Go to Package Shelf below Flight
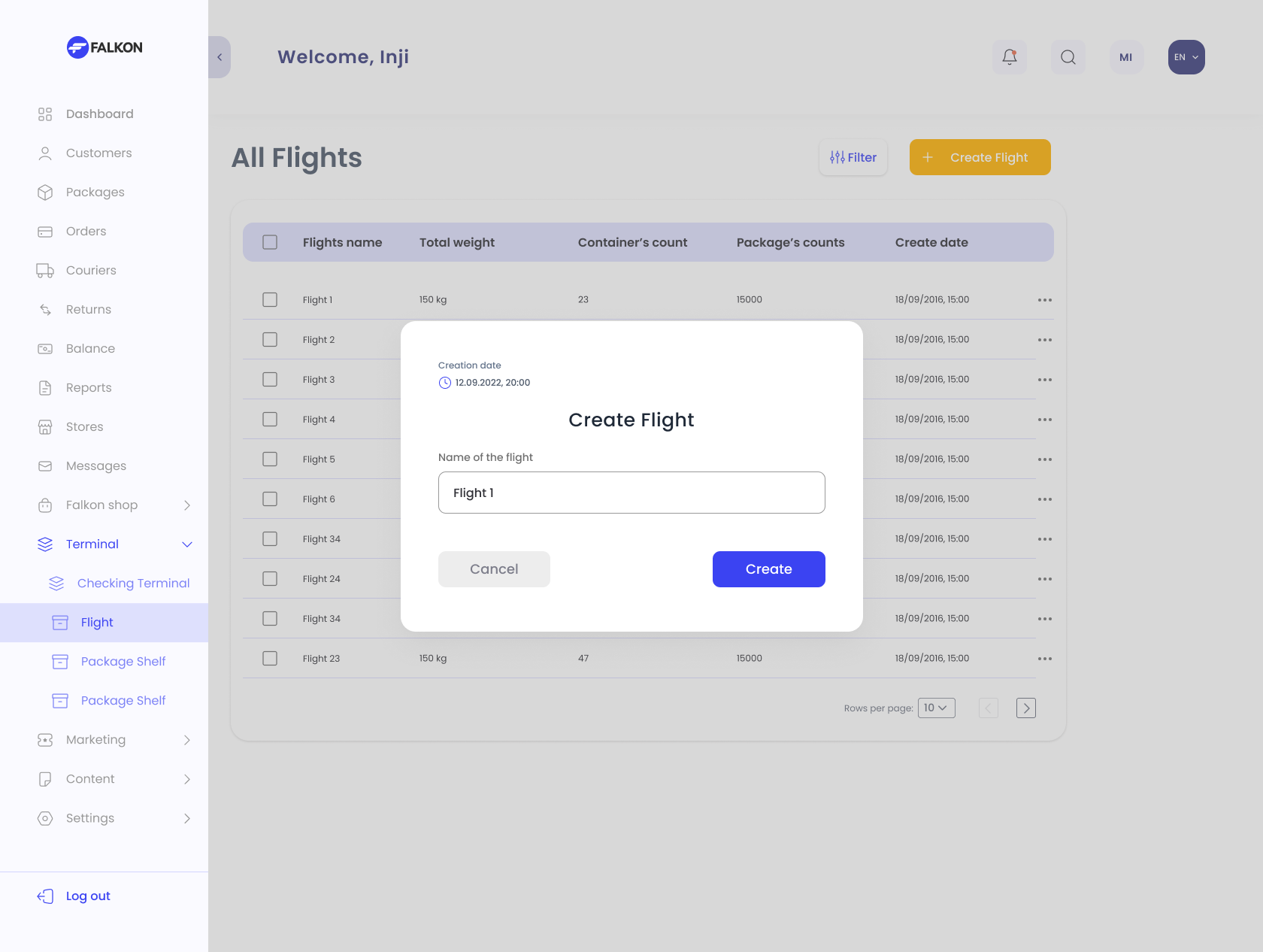 point(123,662)
